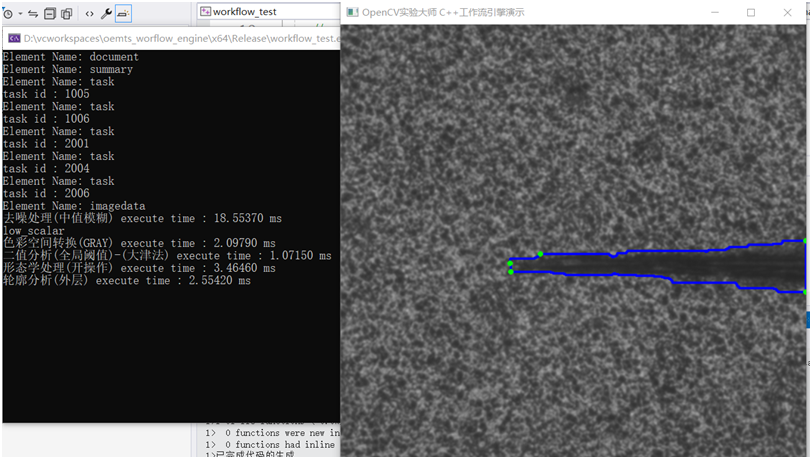Click the 'task id : 1006' line
The width and height of the screenshot is (812, 459).
coord(46,119)
